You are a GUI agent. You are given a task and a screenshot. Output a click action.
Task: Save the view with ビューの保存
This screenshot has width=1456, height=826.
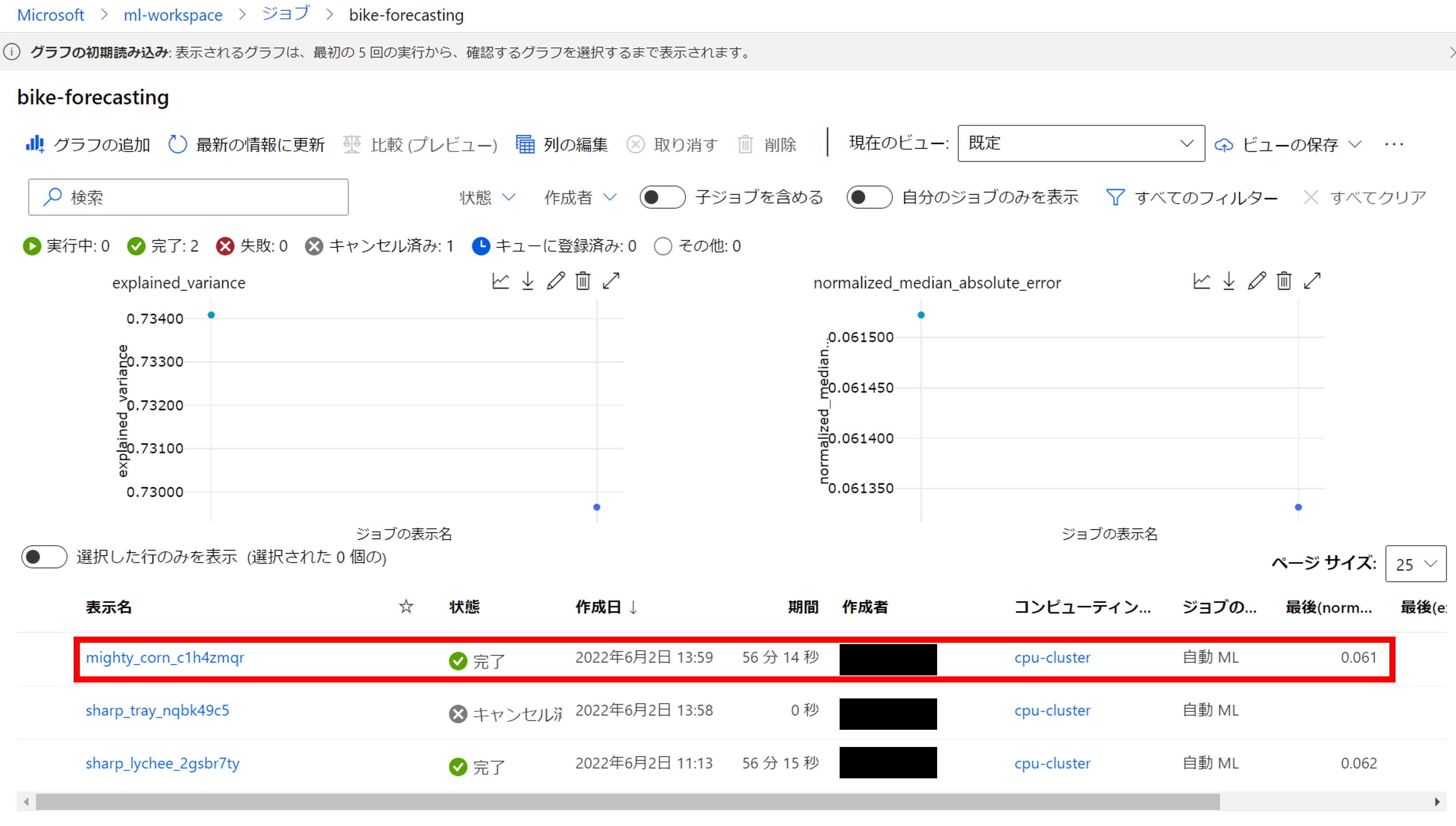tap(1289, 144)
